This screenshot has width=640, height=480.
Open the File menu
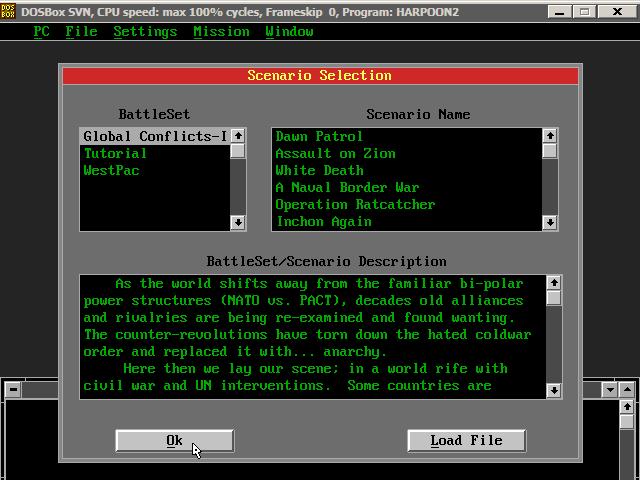coord(81,31)
